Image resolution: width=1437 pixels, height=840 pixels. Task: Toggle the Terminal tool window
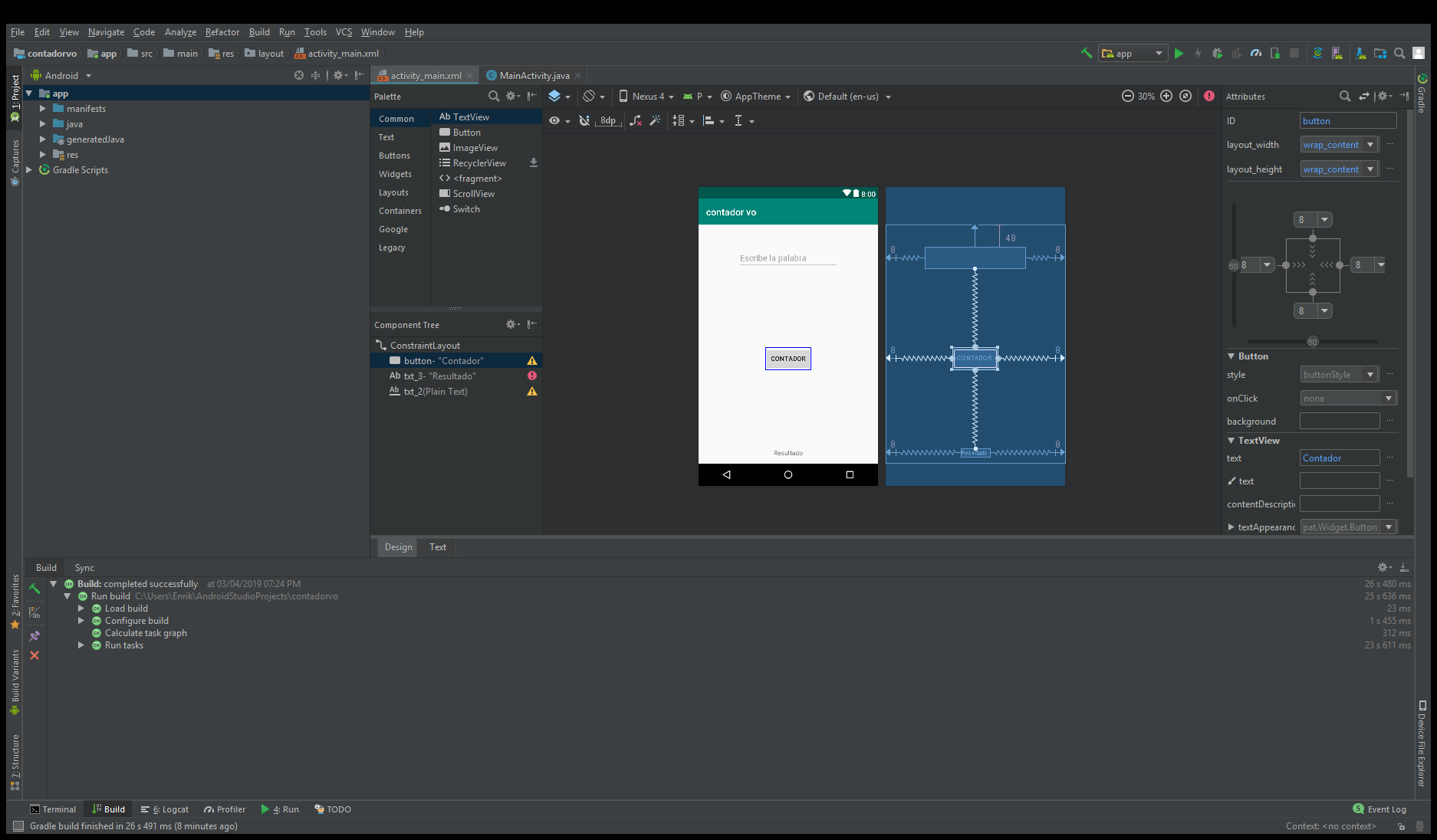point(53,809)
